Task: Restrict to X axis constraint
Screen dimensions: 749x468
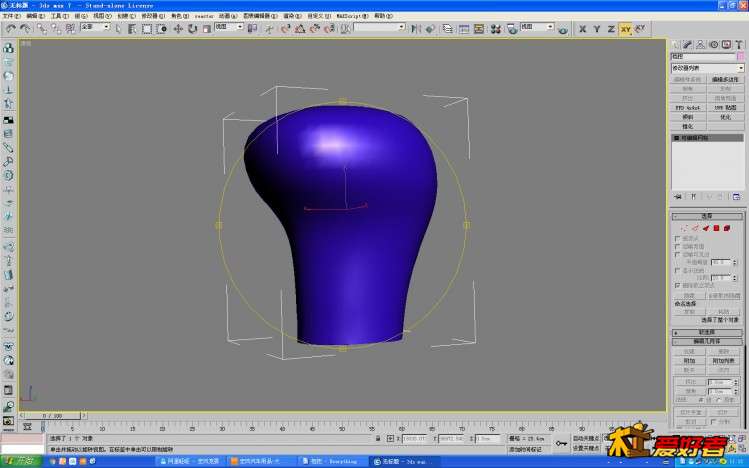Action: click(x=582, y=29)
